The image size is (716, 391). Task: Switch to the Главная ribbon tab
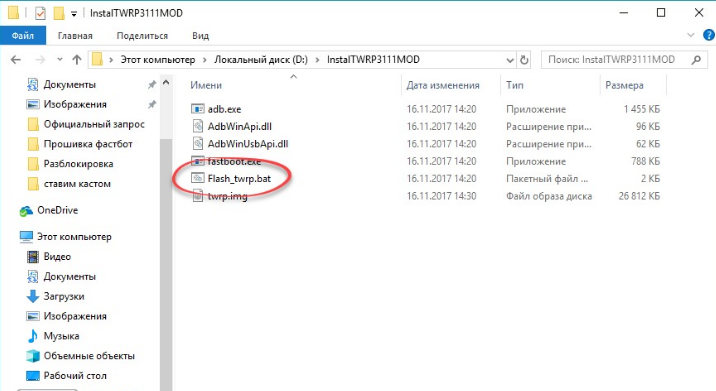[x=75, y=36]
